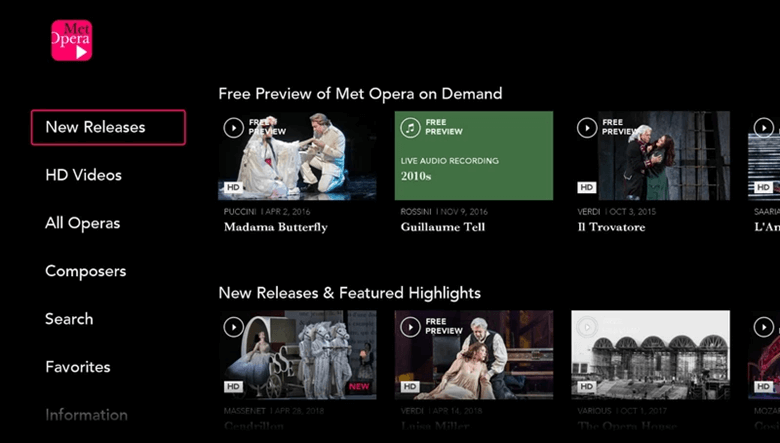The image size is (780, 443).
Task: Open Search from the sidebar
Action: (x=69, y=319)
